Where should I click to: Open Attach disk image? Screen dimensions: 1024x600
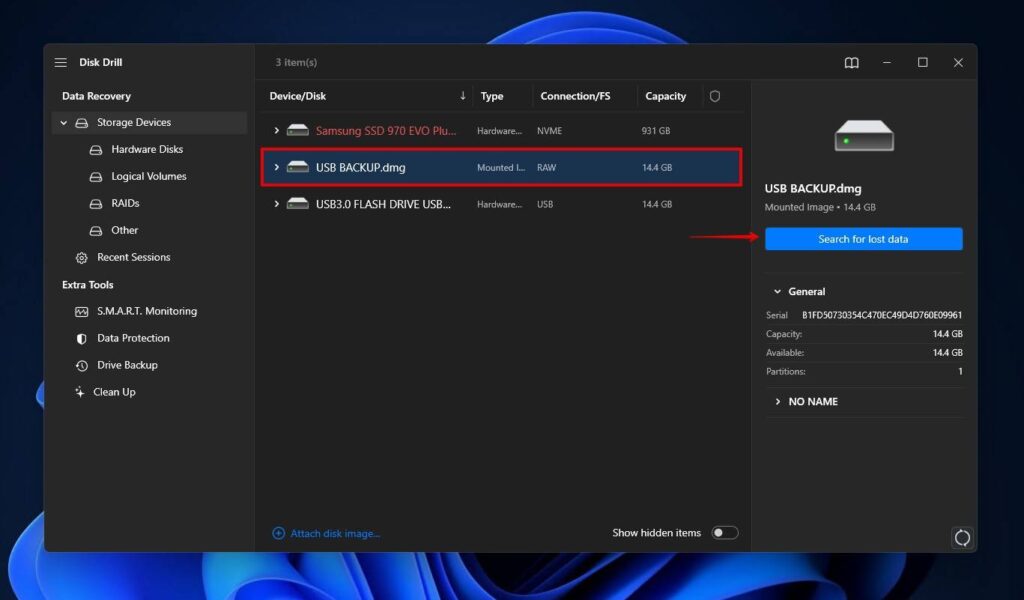[x=333, y=533]
